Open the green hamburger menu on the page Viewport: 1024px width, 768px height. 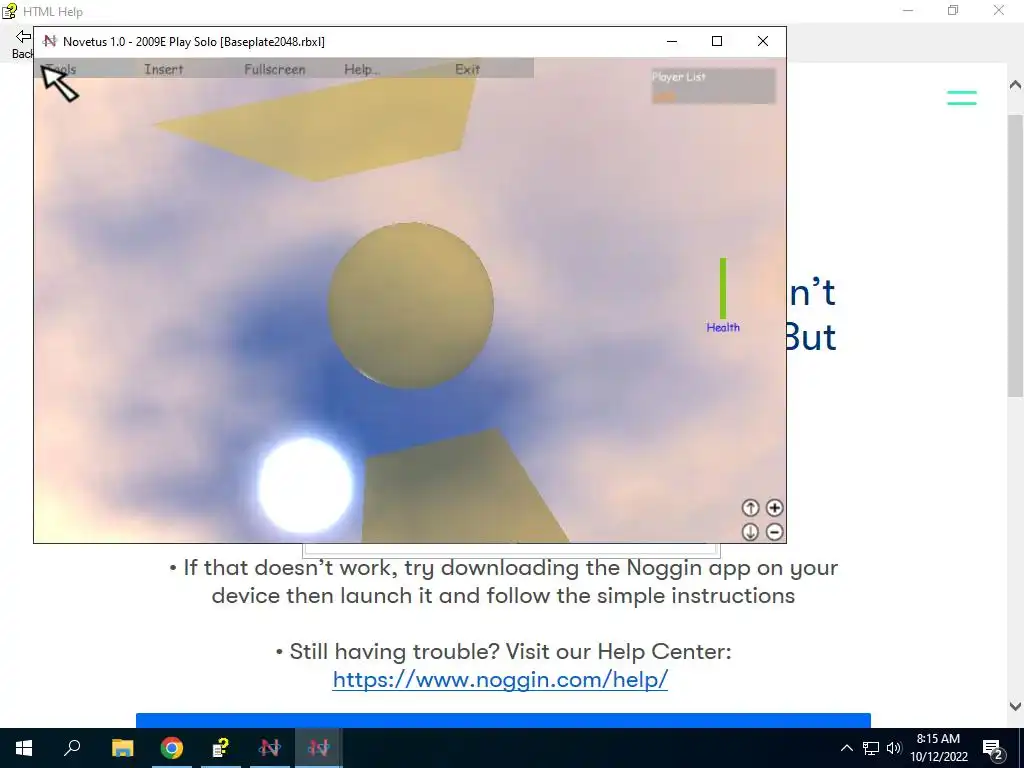[x=962, y=98]
